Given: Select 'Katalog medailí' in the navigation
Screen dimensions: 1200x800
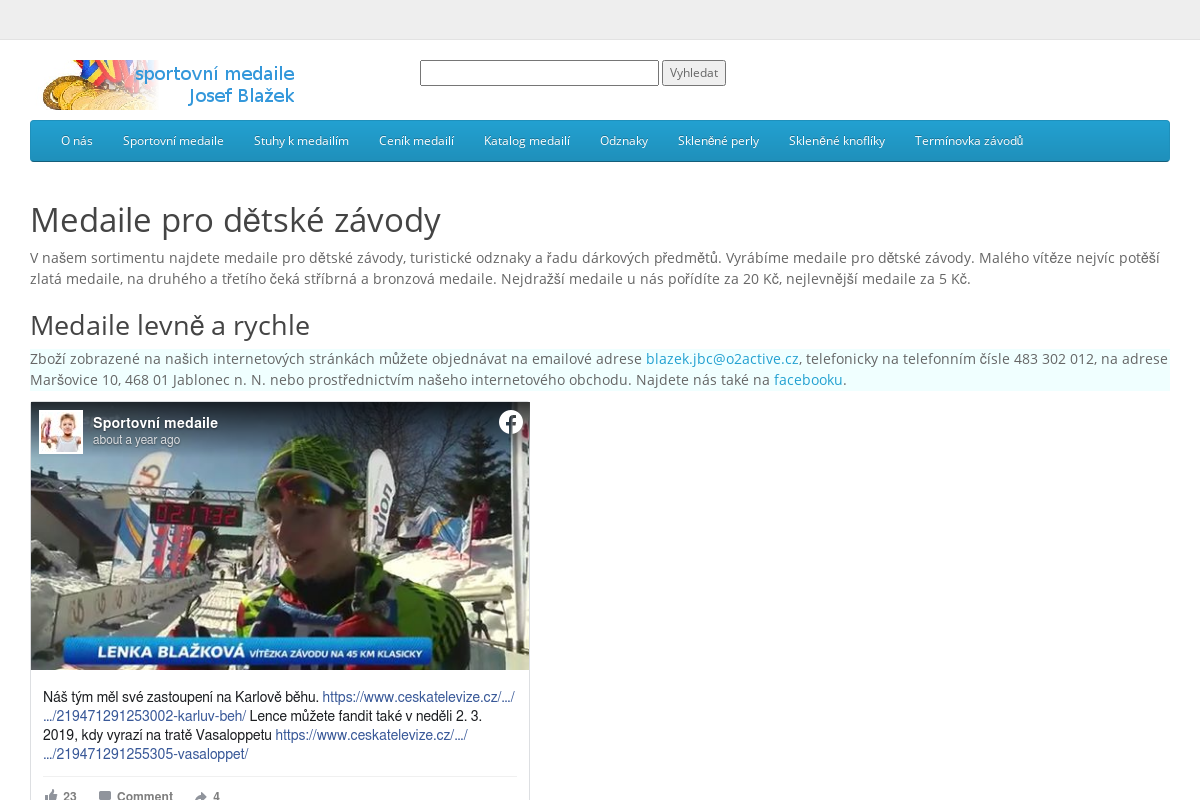Looking at the screenshot, I should click(x=527, y=141).
